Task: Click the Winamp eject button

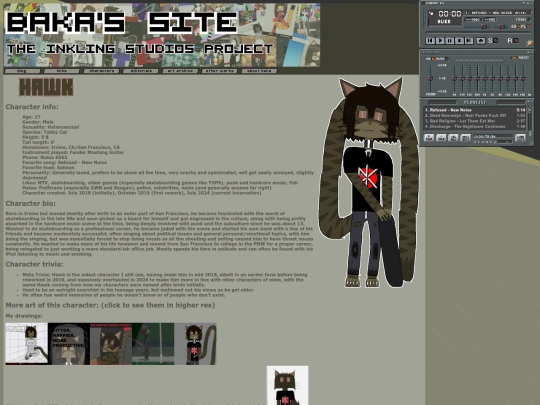Action: [x=481, y=41]
